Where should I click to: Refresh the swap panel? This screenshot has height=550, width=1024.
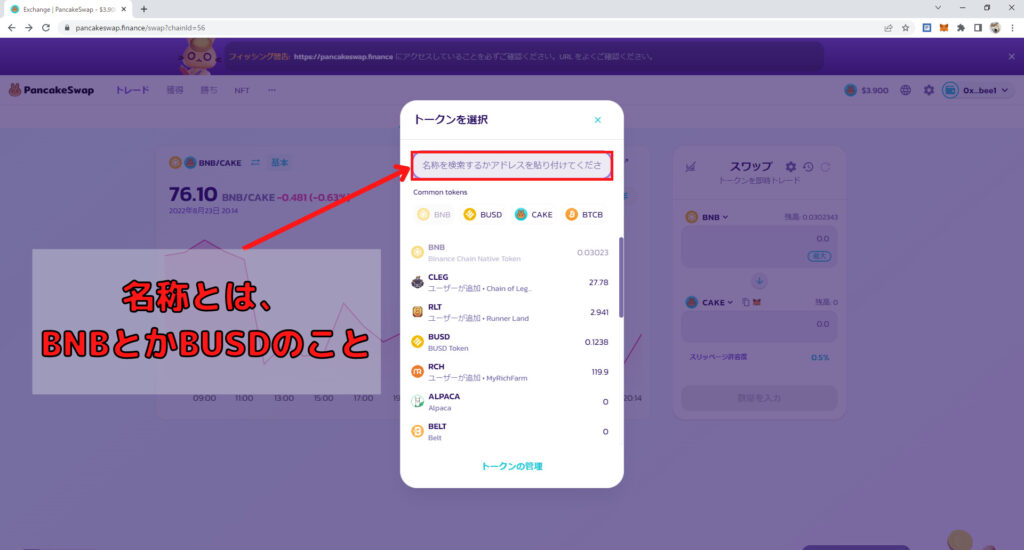tap(826, 167)
